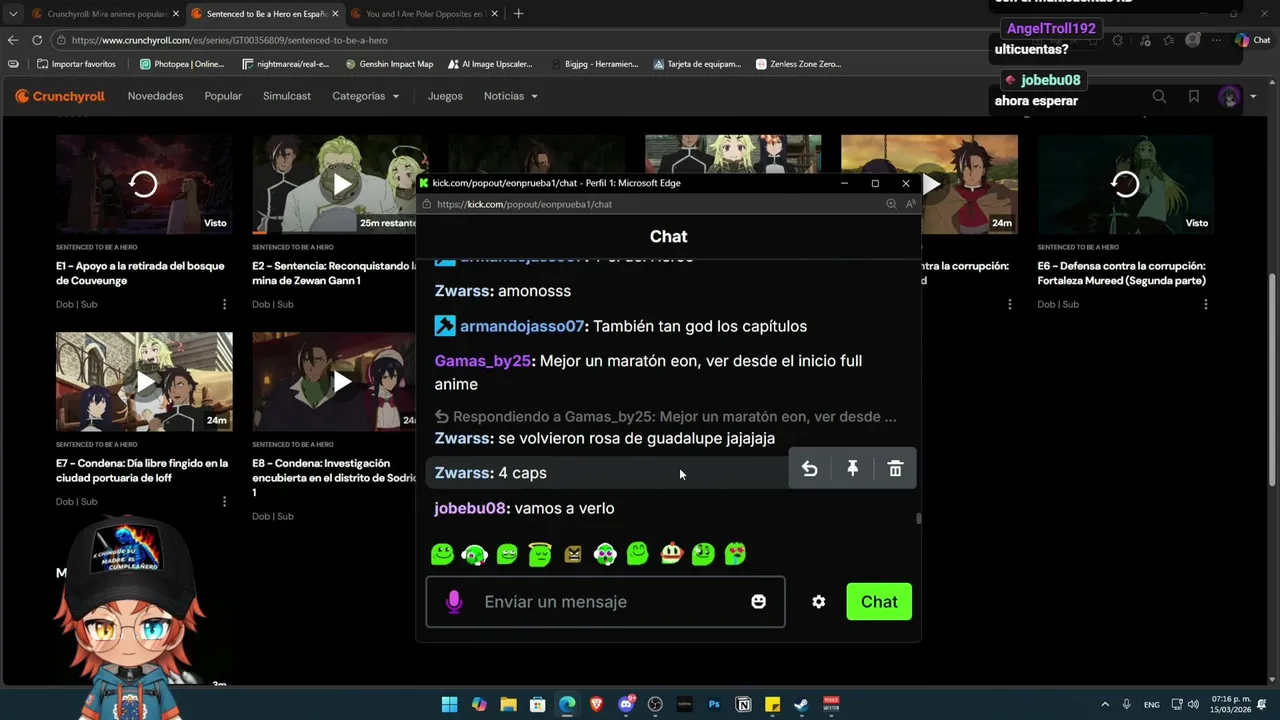1280x720 pixels.
Task: Replay episode E1 thumbnail
Action: (144, 184)
